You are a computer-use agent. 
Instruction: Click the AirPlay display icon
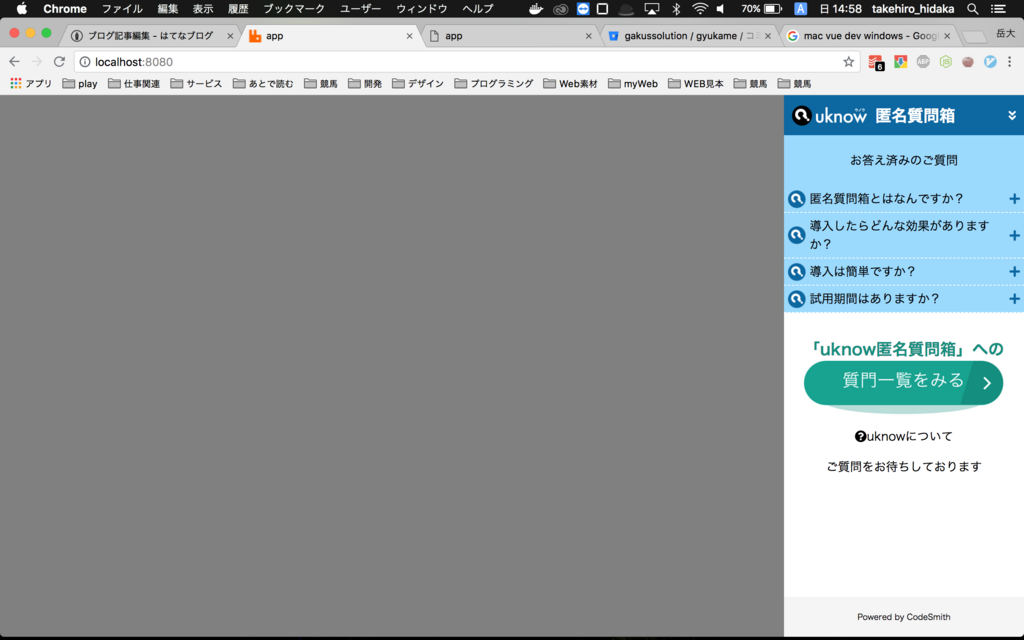tap(652, 8)
